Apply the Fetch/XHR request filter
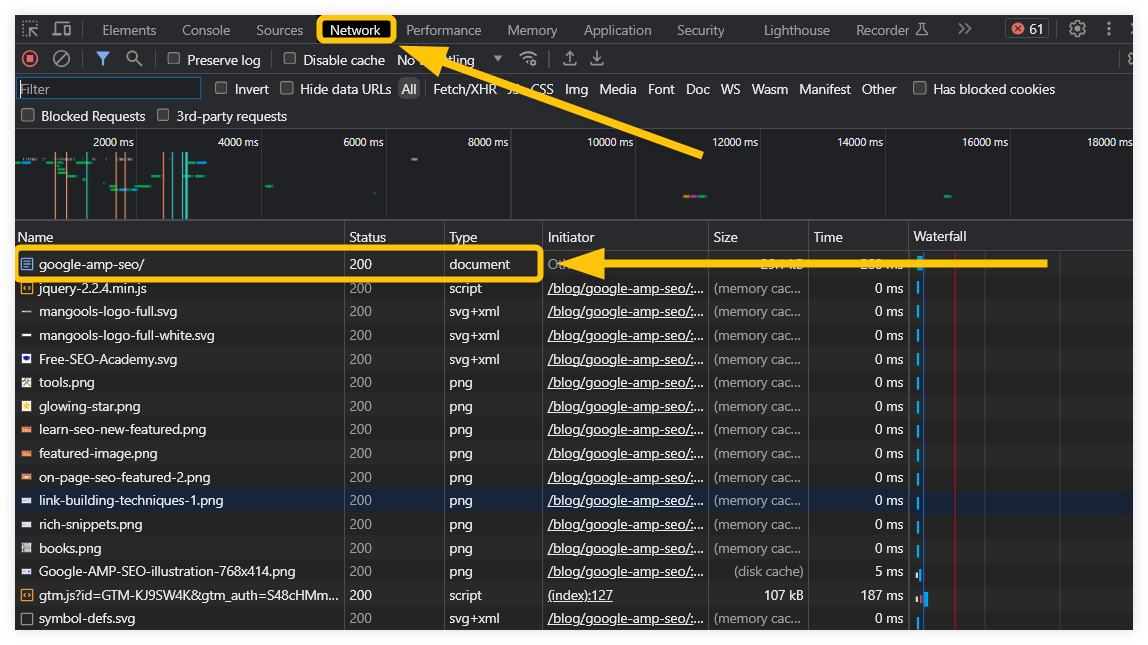This screenshot has height=645, width=1148. tap(464, 89)
